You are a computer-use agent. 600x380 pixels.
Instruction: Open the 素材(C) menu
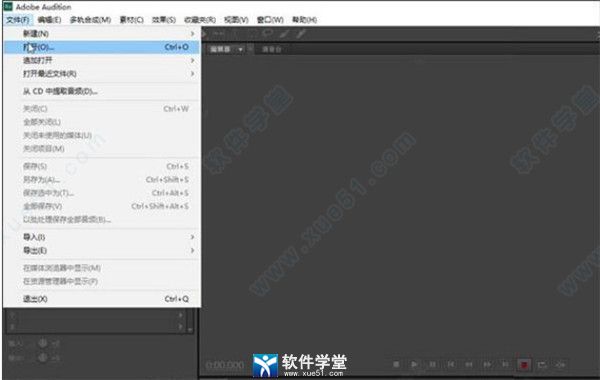click(x=131, y=20)
